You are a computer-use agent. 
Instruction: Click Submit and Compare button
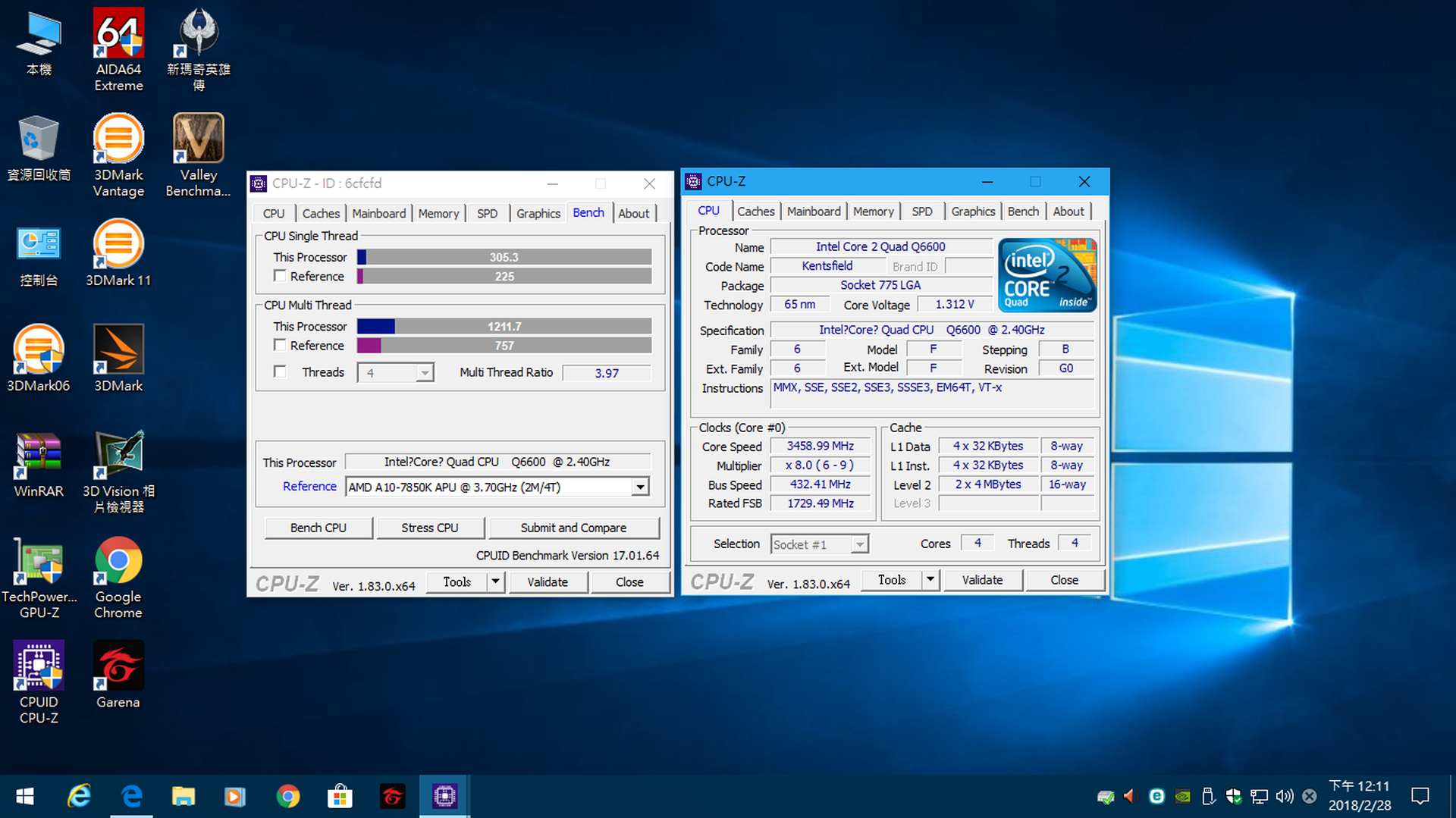(573, 528)
